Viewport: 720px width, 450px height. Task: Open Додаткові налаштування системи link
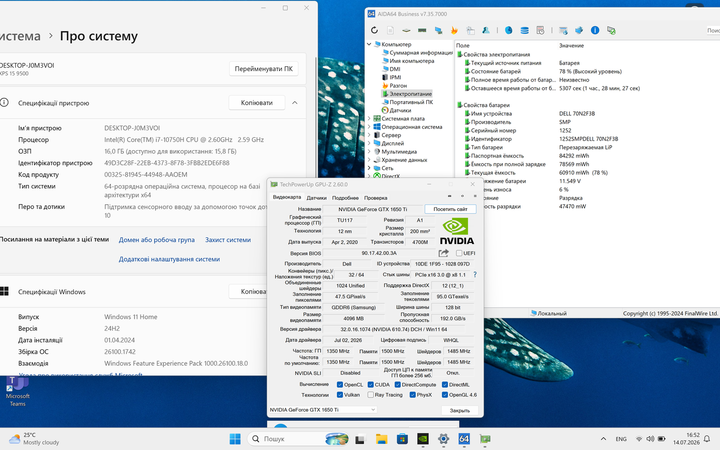[169, 259]
